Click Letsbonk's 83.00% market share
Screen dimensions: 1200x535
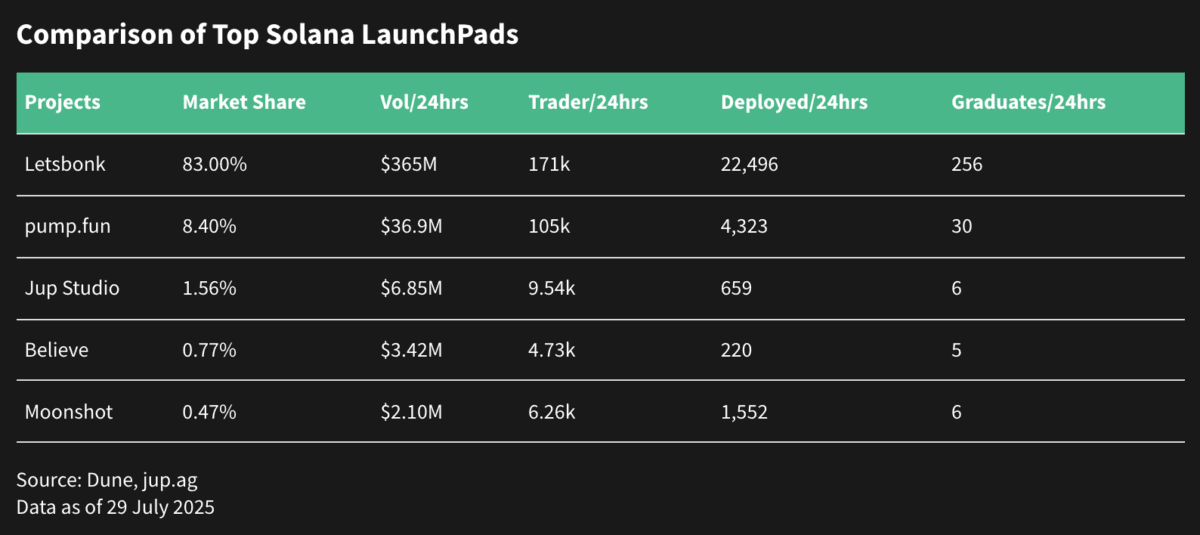[214, 164]
